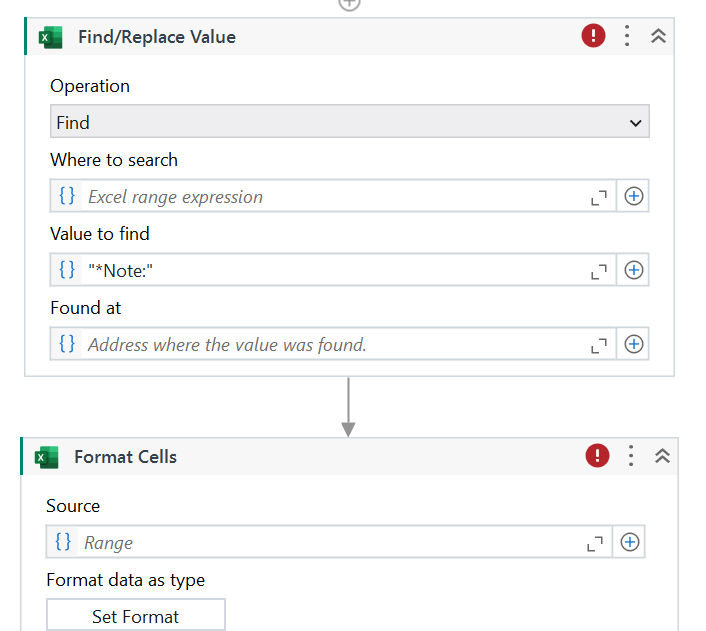706x631 pixels.
Task: Click the error indicator on Find/Replace Value
Action: pos(593,36)
